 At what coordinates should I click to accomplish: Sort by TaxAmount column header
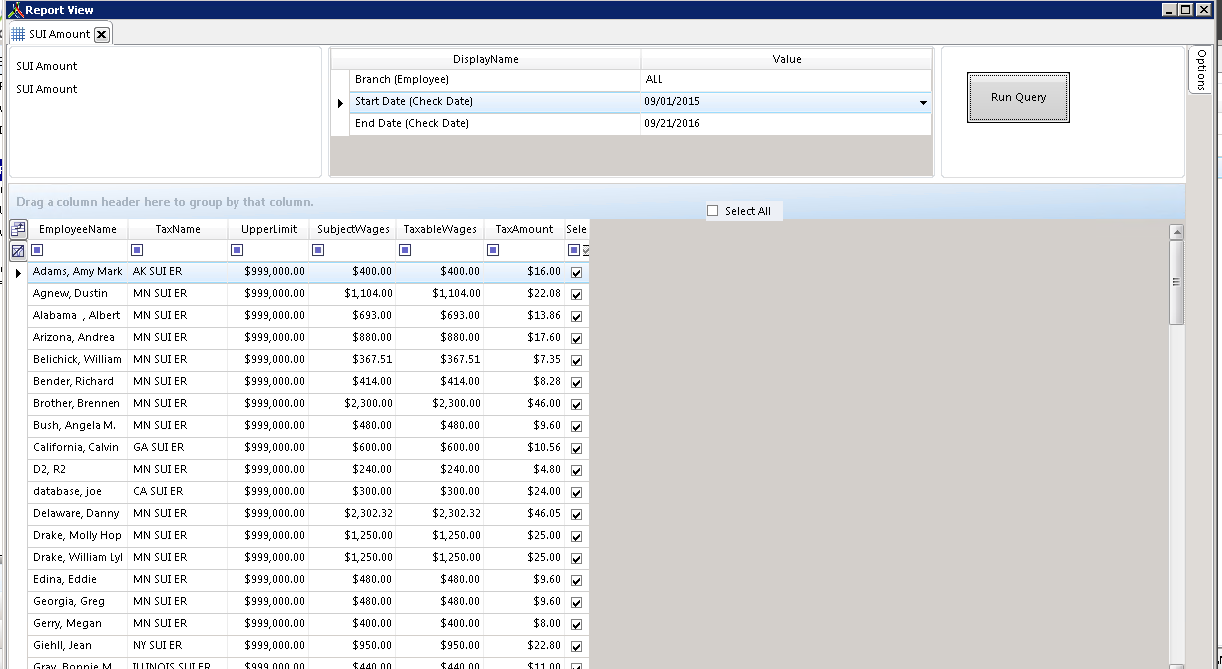[x=524, y=229]
